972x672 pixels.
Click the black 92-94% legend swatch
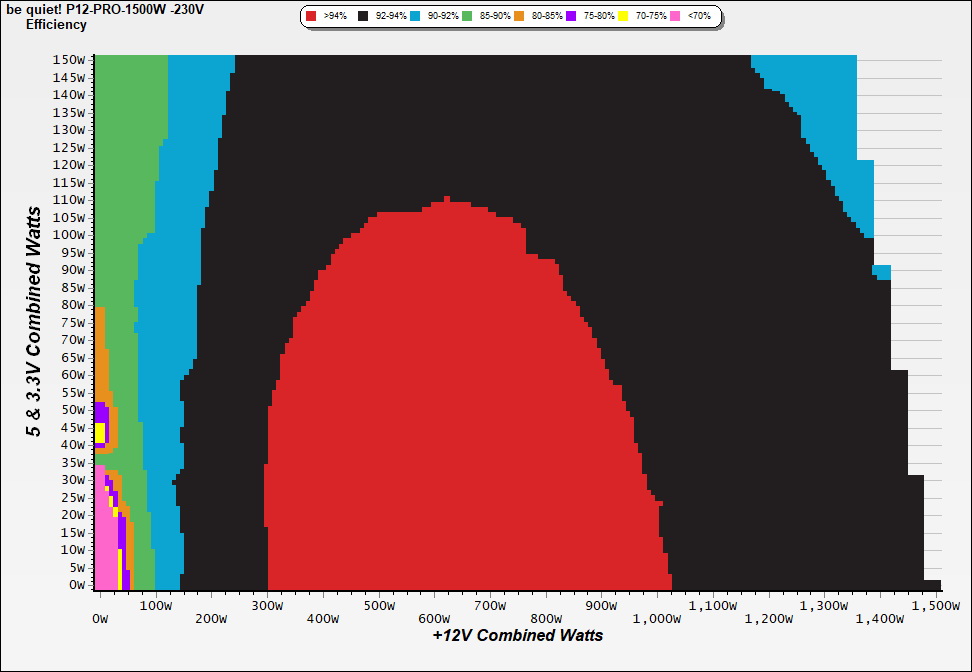[364, 17]
